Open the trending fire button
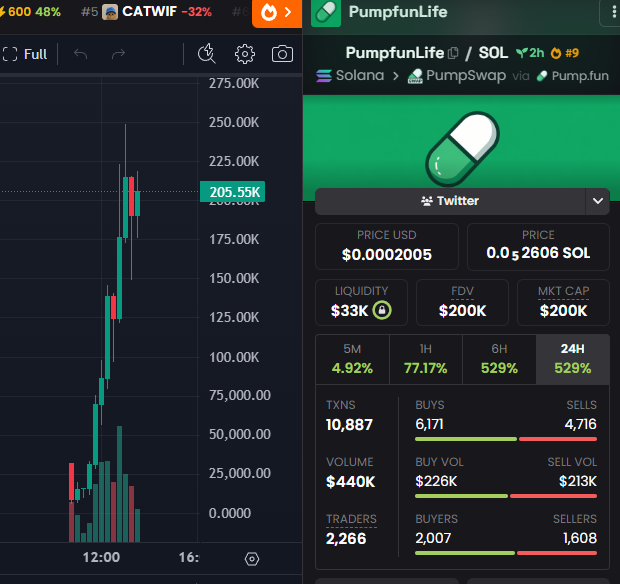 tap(277, 13)
